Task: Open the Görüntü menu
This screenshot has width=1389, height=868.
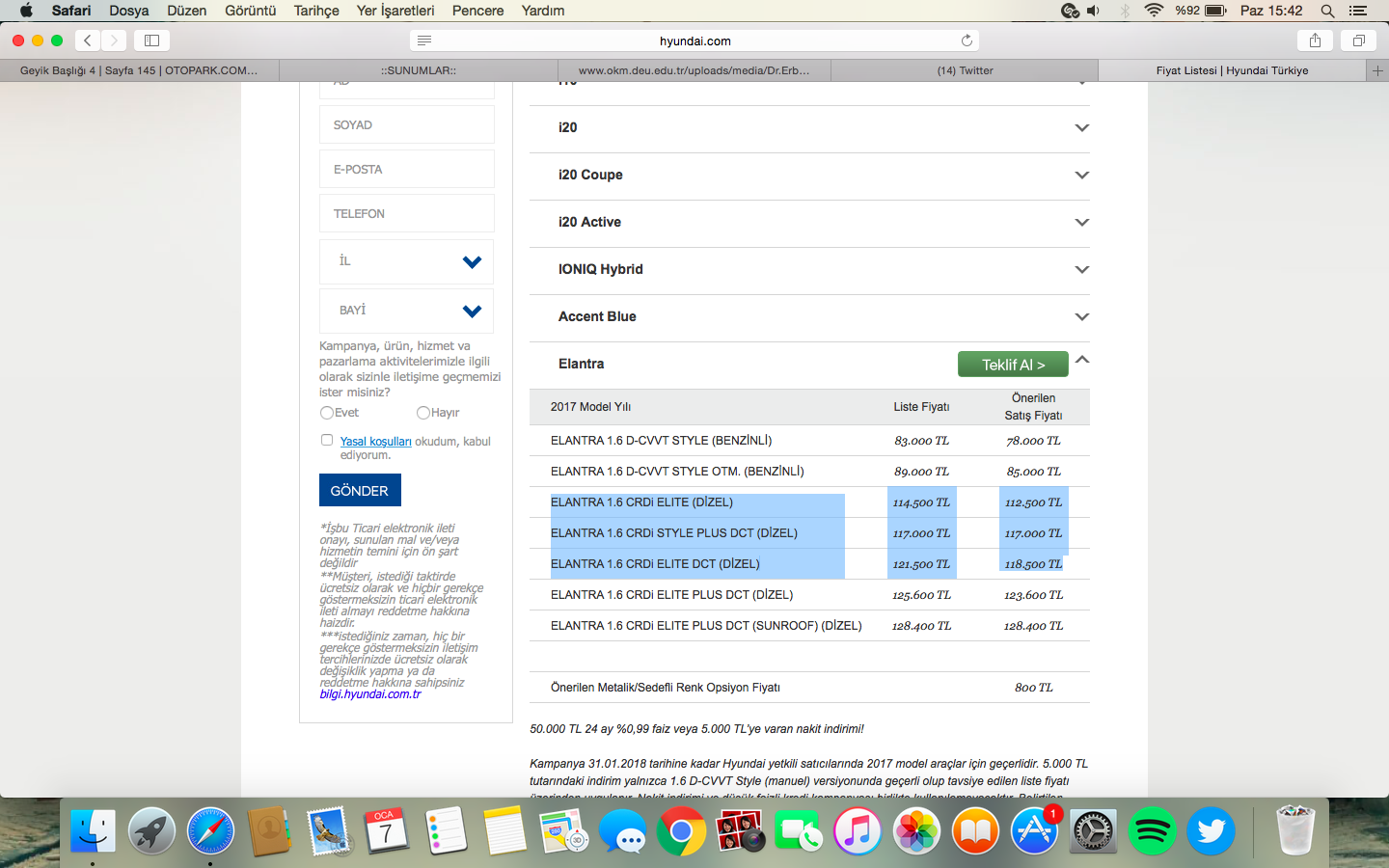Action: pyautogui.click(x=251, y=11)
